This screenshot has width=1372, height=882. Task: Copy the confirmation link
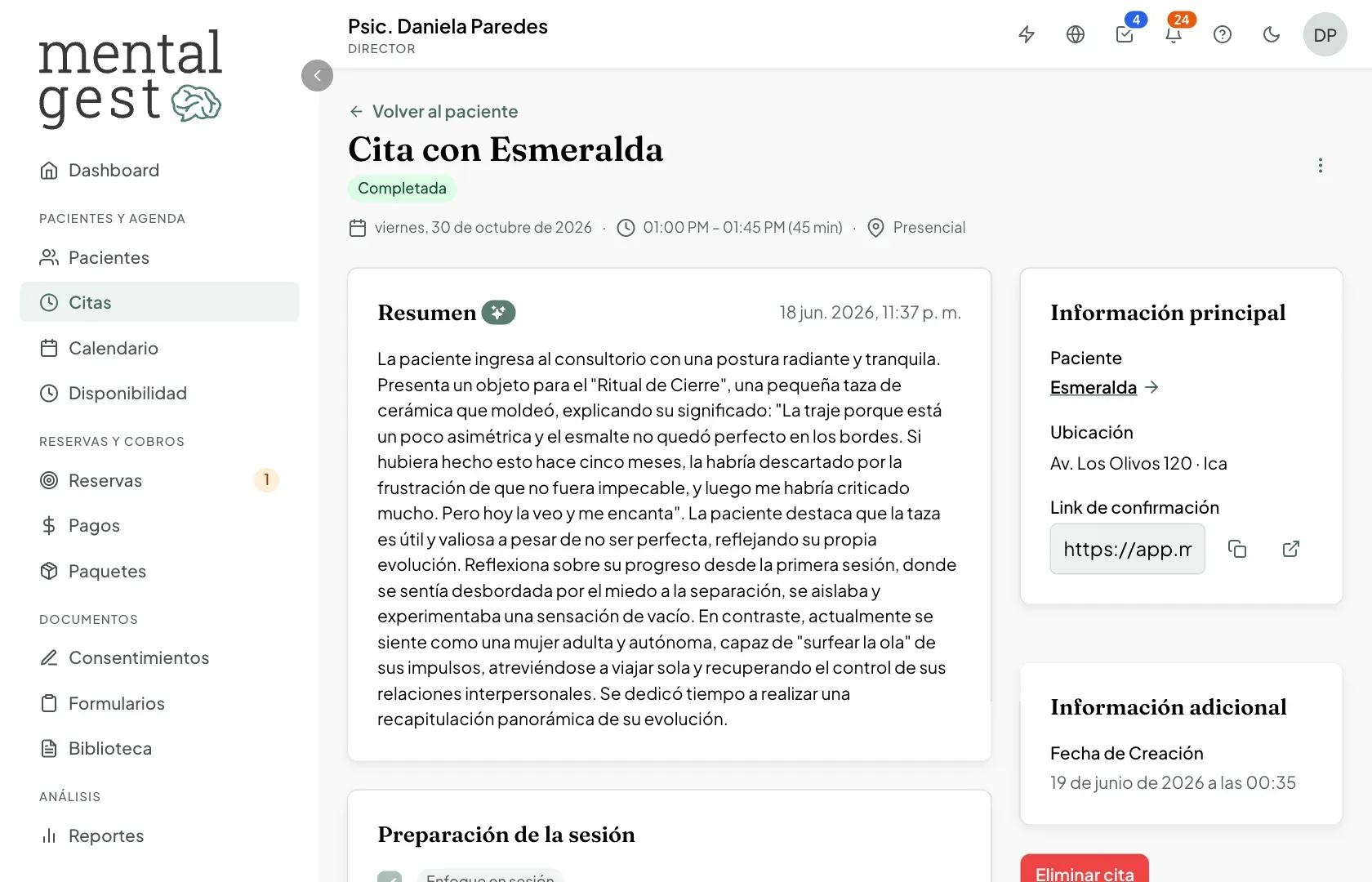[1237, 549]
